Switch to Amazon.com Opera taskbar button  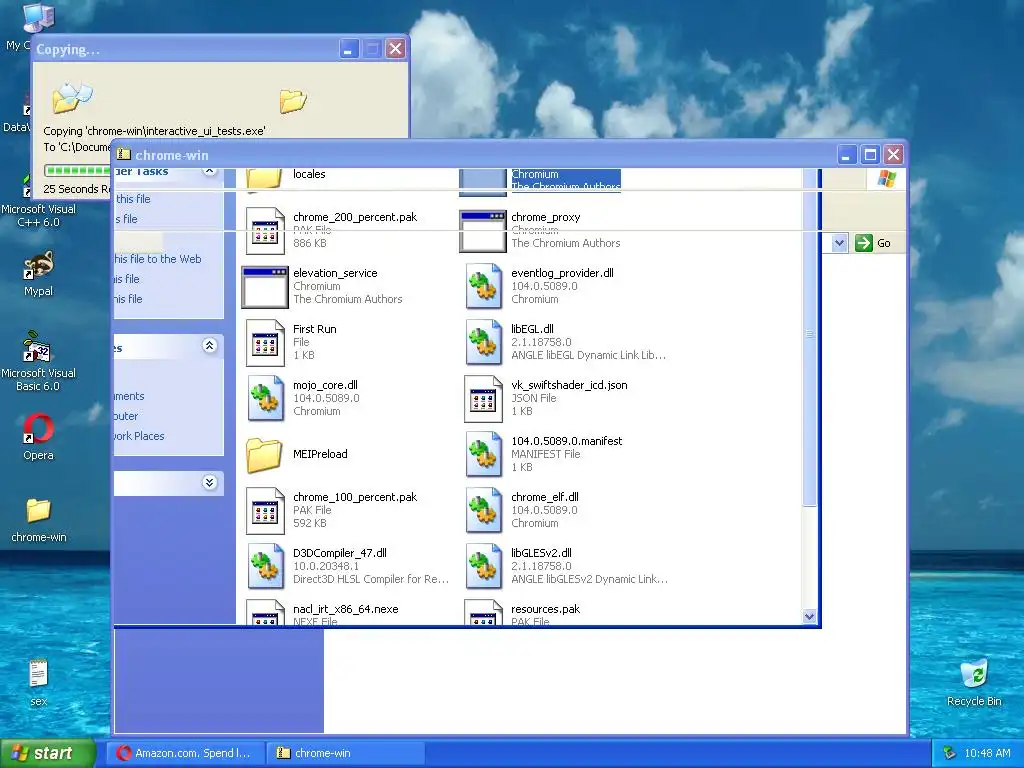click(185, 753)
